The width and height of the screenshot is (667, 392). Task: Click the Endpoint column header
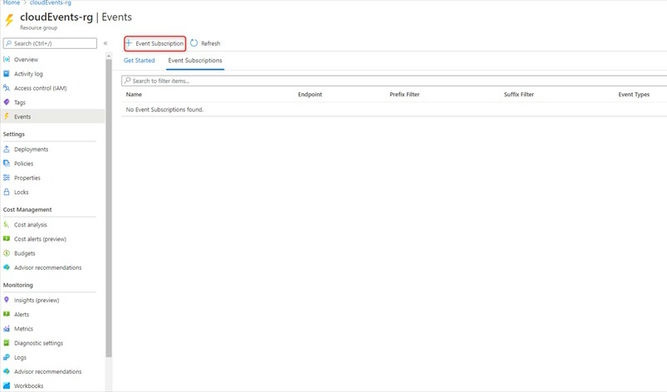tap(310, 94)
